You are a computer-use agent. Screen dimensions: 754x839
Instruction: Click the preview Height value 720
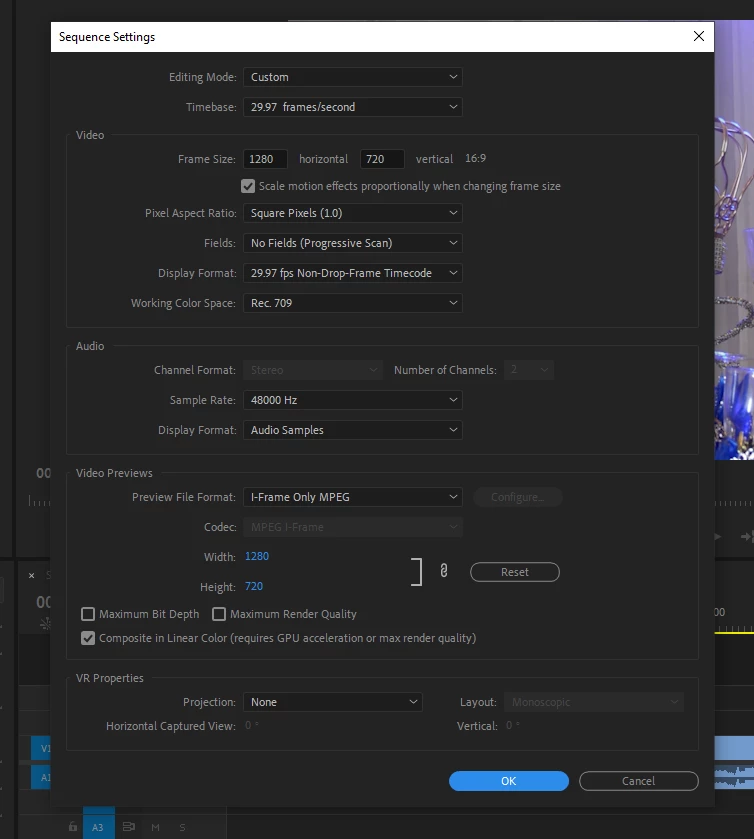coord(254,586)
